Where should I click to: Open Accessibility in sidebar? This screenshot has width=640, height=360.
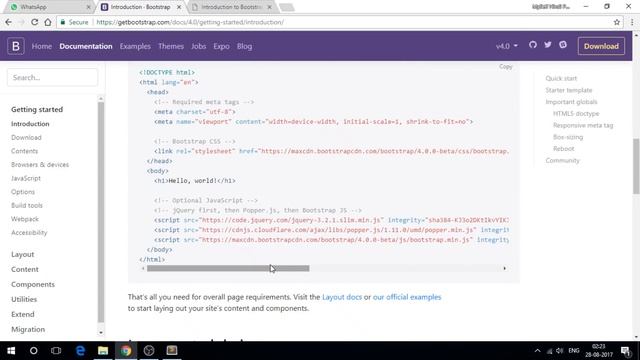coord(29,233)
